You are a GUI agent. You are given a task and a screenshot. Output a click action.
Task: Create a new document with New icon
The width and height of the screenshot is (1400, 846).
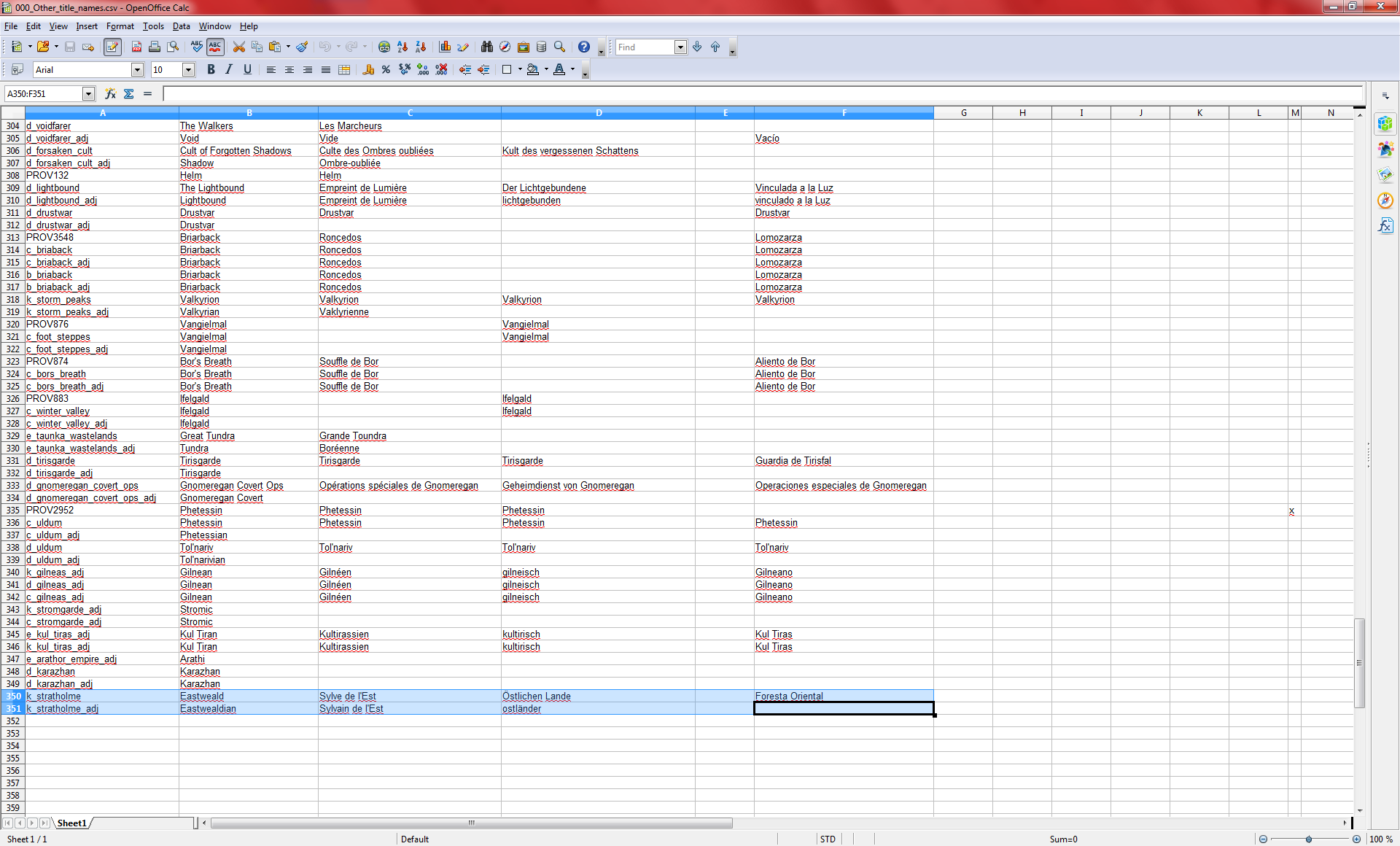point(17,47)
